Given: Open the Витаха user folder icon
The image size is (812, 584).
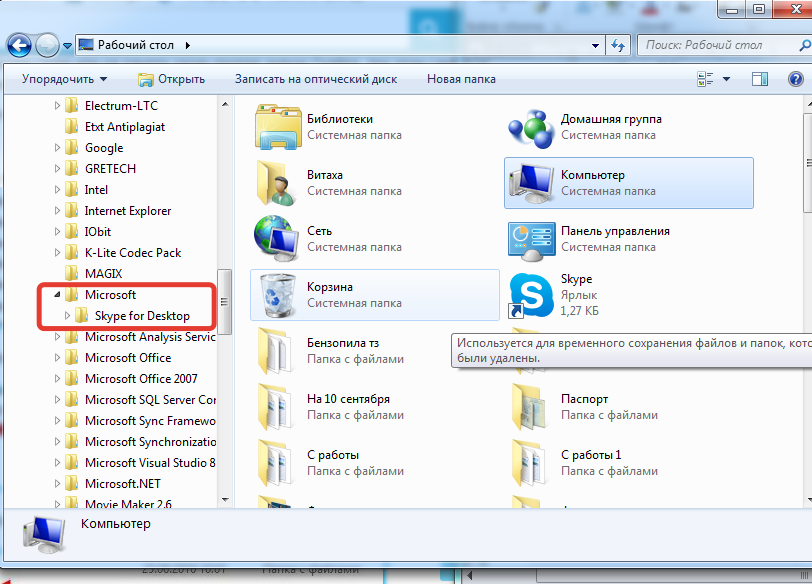Looking at the screenshot, I should (x=278, y=183).
